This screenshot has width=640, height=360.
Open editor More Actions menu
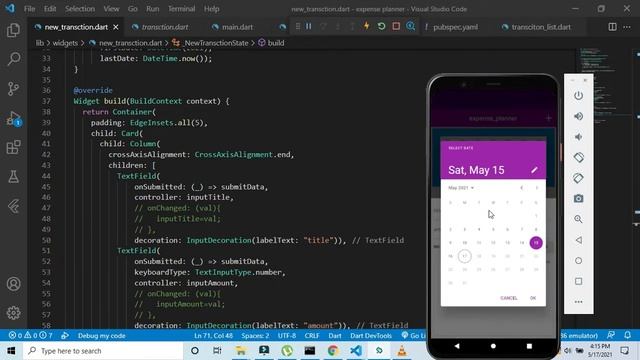(627, 27)
